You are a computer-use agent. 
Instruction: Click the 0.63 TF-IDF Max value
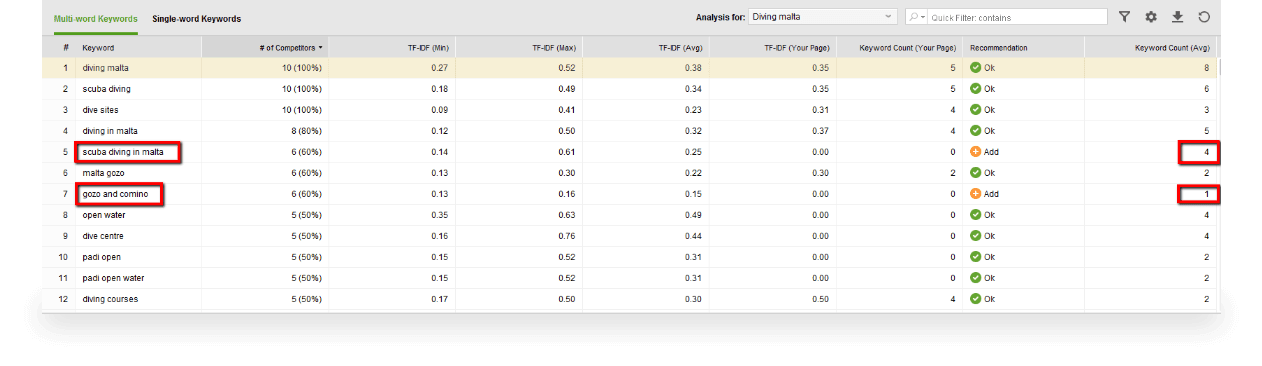[x=566, y=215]
